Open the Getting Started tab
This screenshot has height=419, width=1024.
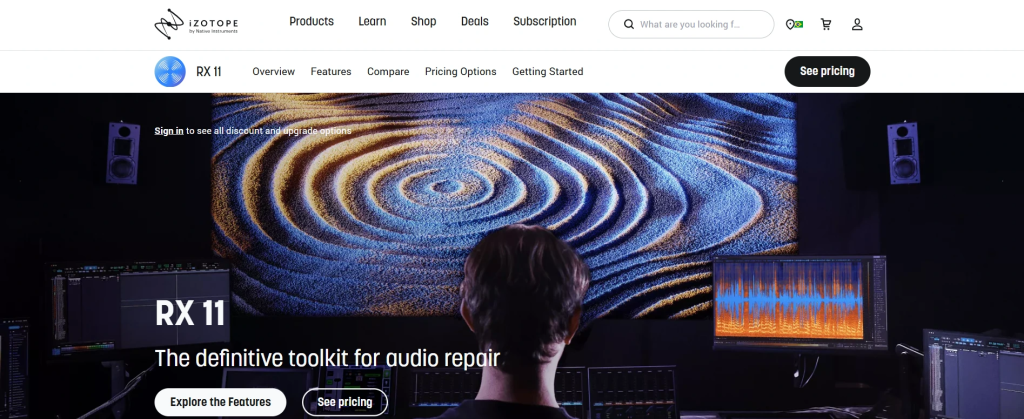(547, 72)
